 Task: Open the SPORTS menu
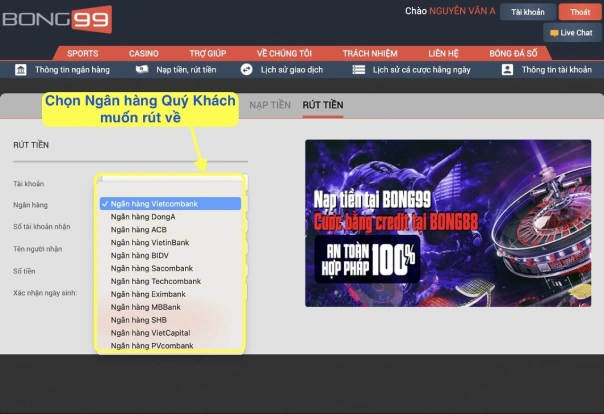82,54
